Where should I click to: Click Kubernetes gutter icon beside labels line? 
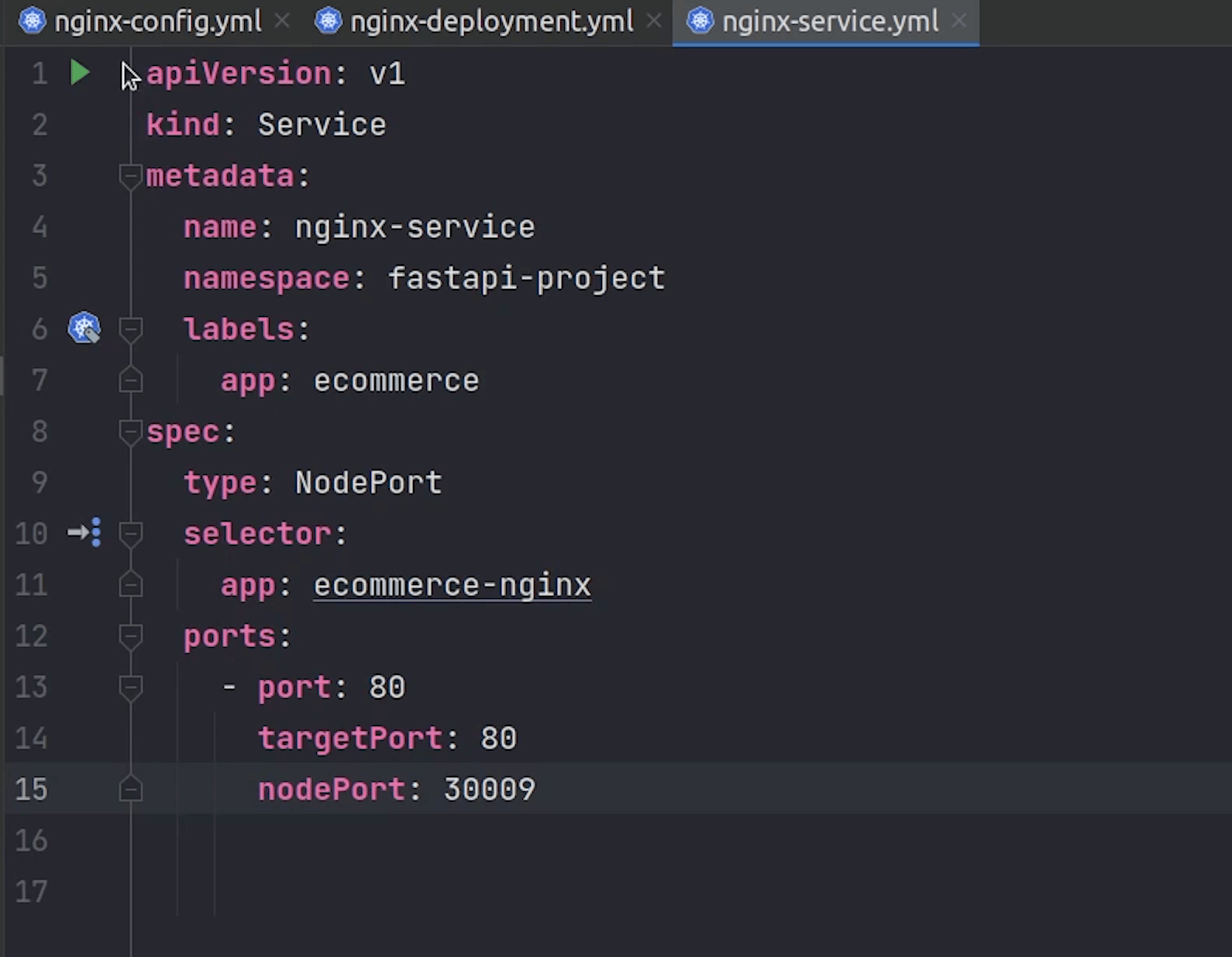84,328
